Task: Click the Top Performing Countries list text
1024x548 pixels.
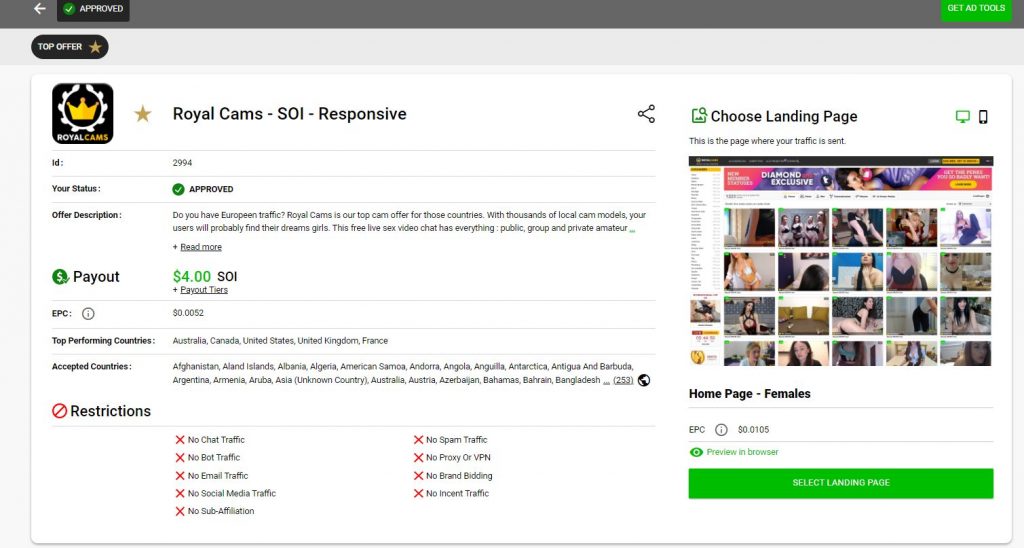Action: (x=280, y=341)
